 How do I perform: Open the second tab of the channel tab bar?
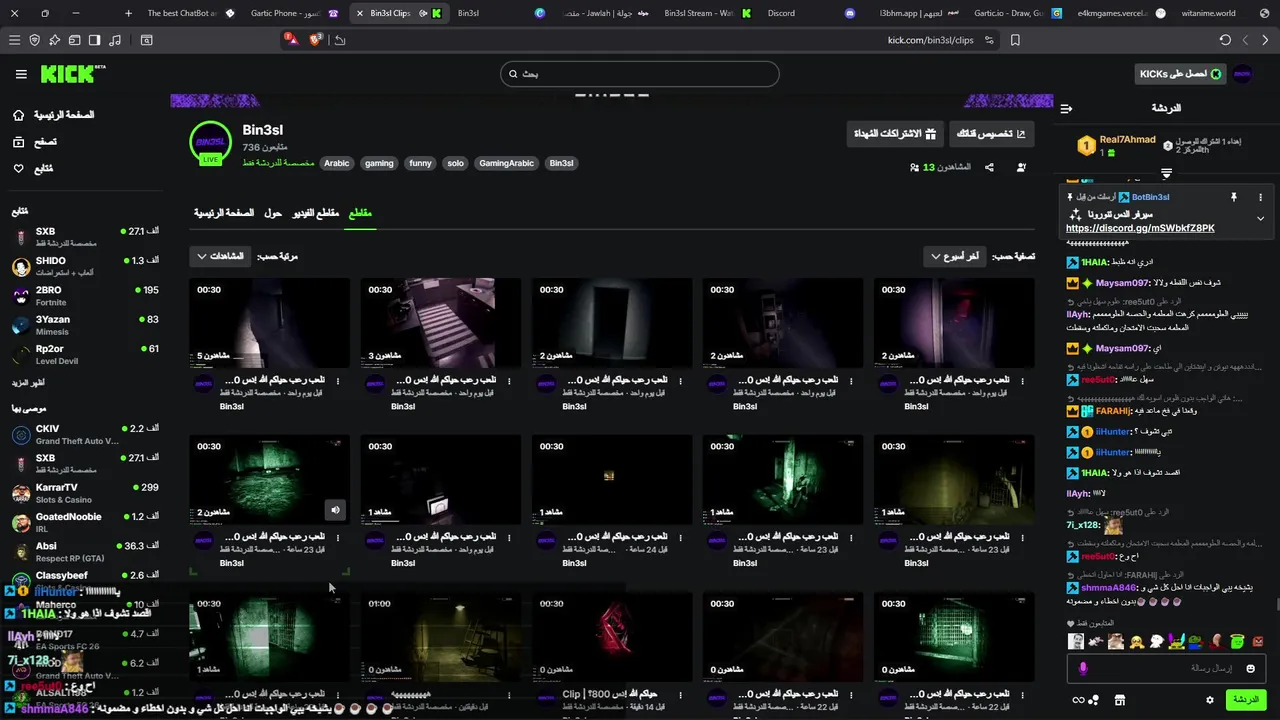273,213
